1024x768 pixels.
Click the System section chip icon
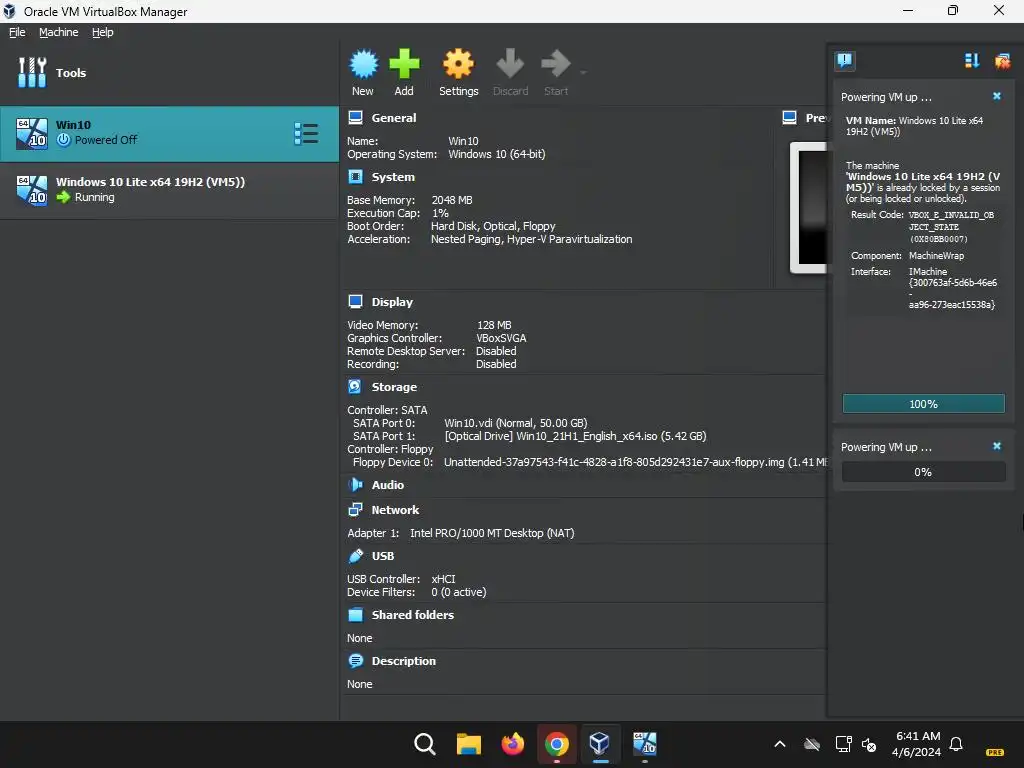pos(355,177)
